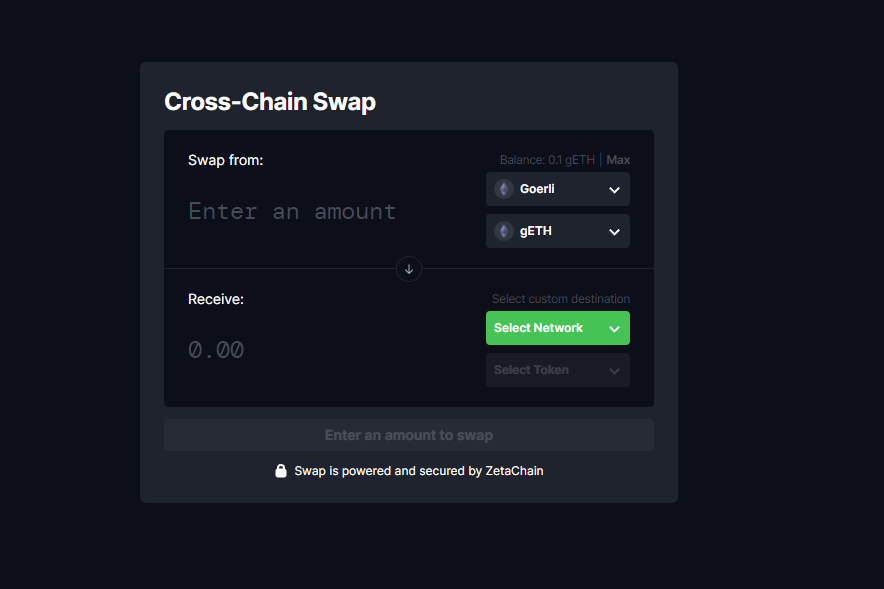The image size is (884, 589).
Task: Click the chevron on the Goerli selector
Action: (614, 190)
